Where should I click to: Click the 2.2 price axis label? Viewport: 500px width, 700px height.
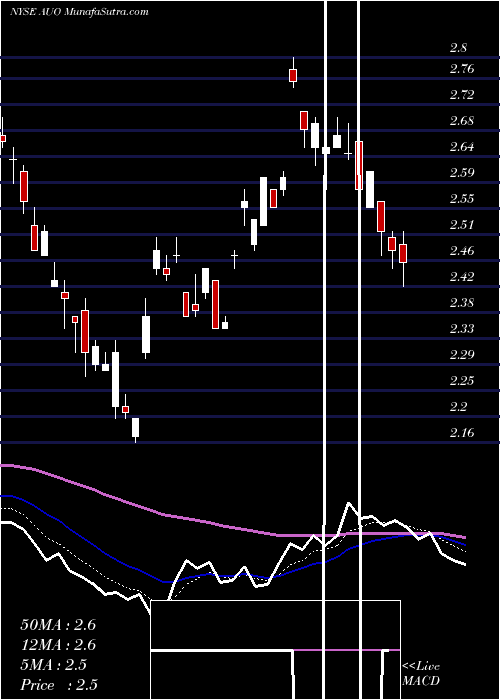(x=458, y=406)
